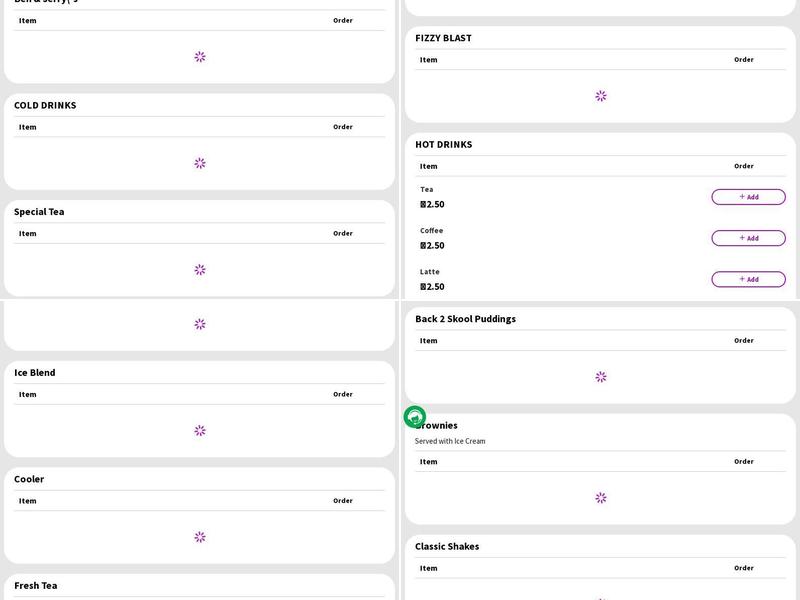Click the Fresh Tea section title
The image size is (800, 600).
pos(35,585)
